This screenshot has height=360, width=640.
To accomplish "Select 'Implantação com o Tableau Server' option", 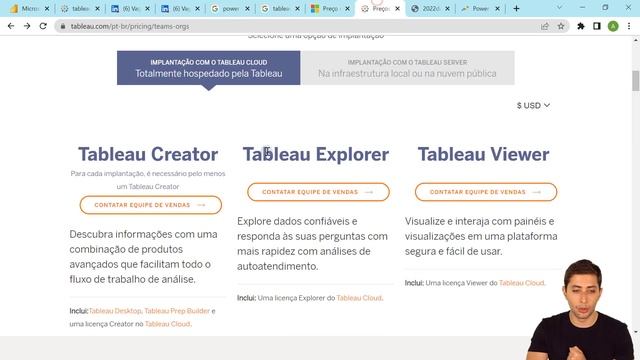I will tap(407, 68).
